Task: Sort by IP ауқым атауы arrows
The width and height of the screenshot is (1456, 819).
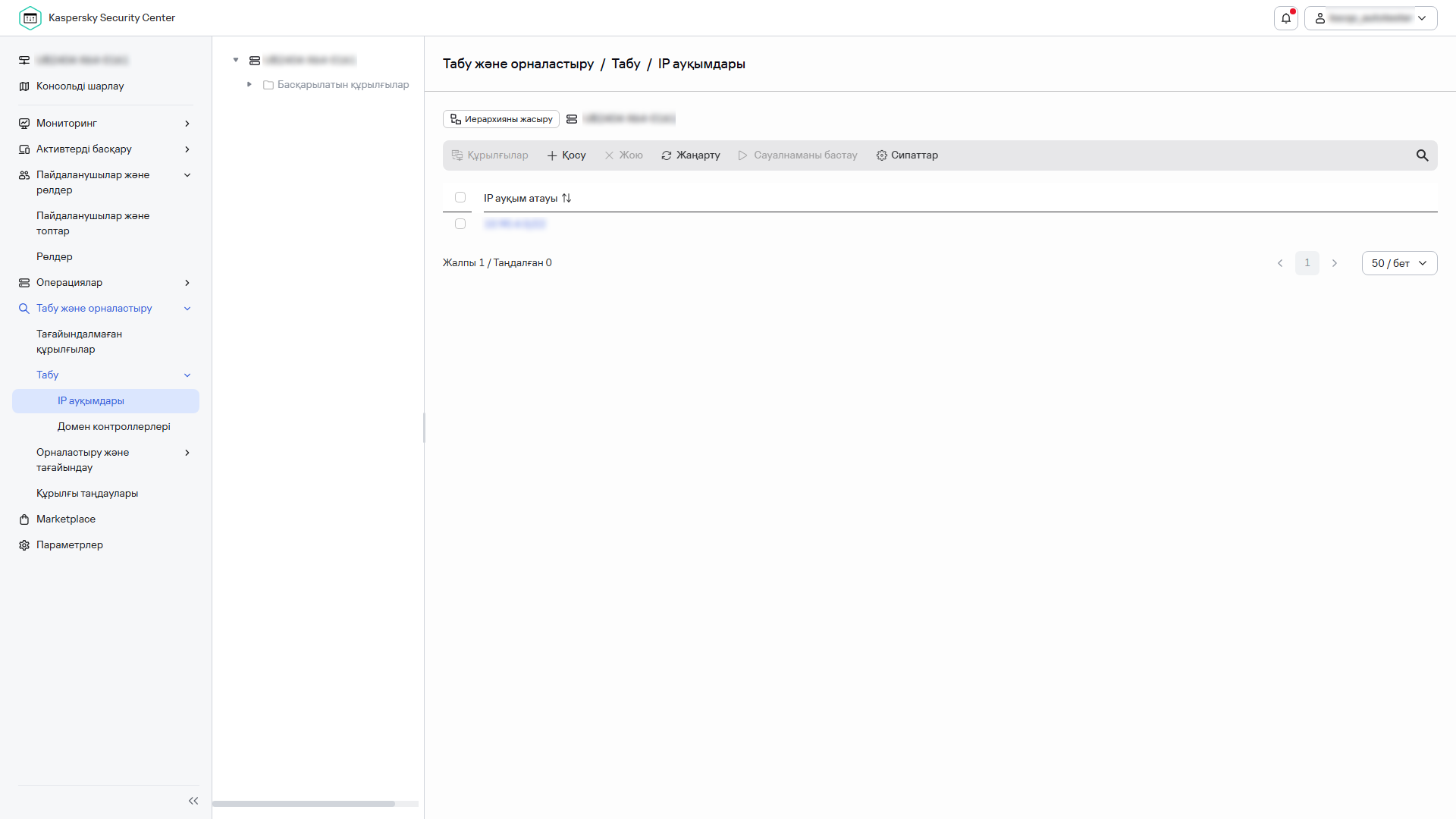Action: pos(566,198)
